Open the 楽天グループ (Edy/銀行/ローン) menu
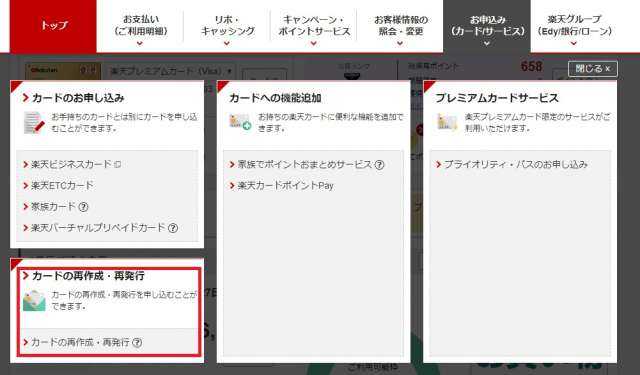The image size is (640, 375). point(574,26)
